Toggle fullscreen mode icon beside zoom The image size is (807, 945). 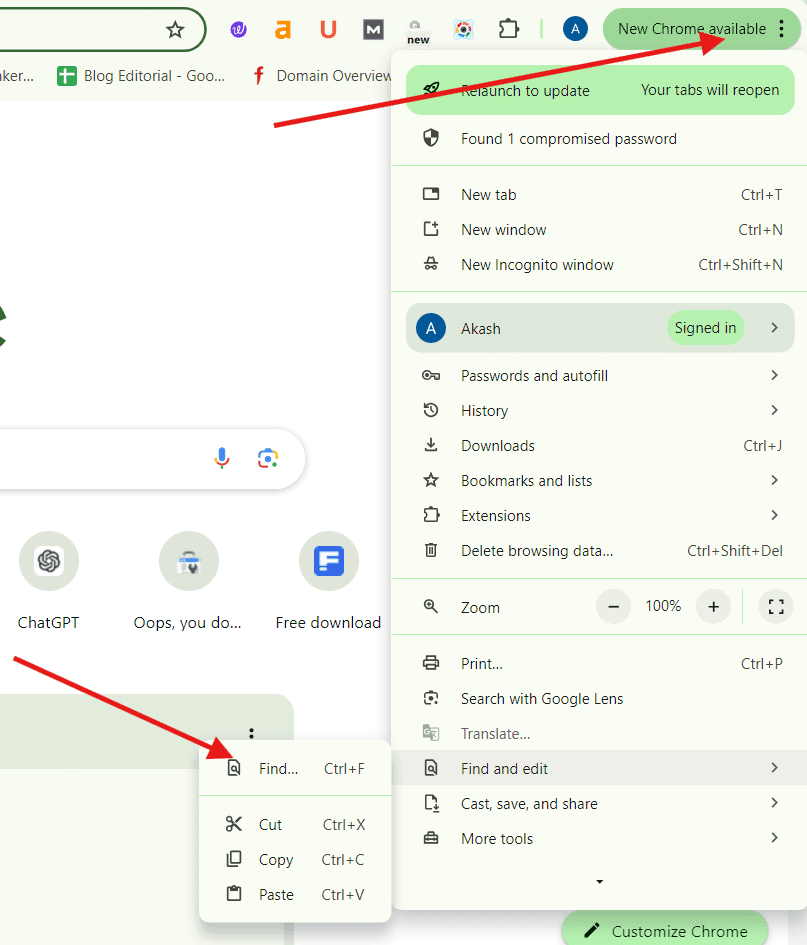click(x=776, y=606)
